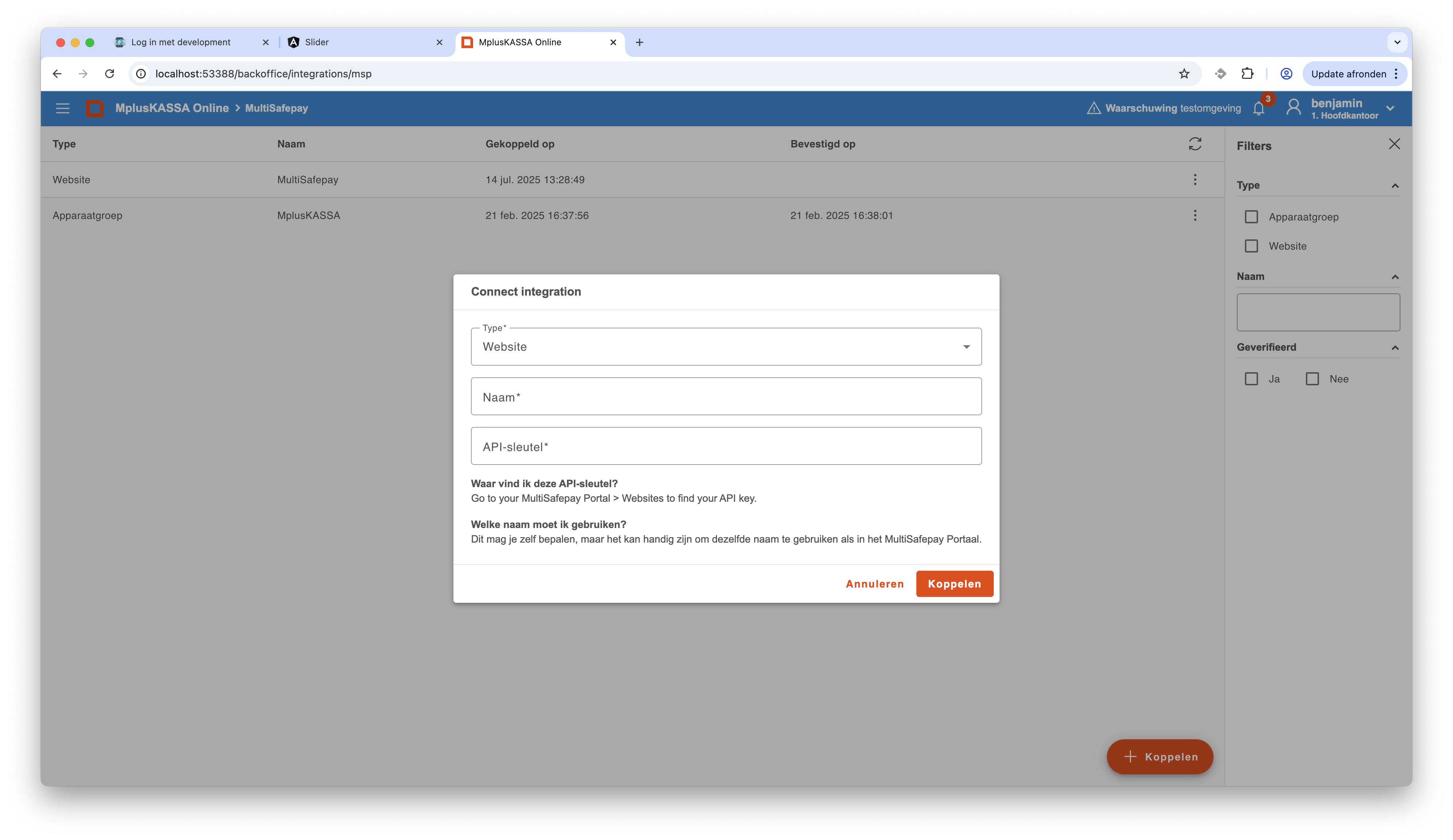Open row menu for MultiSafepay Website
The image size is (1453, 840).
coord(1195,180)
